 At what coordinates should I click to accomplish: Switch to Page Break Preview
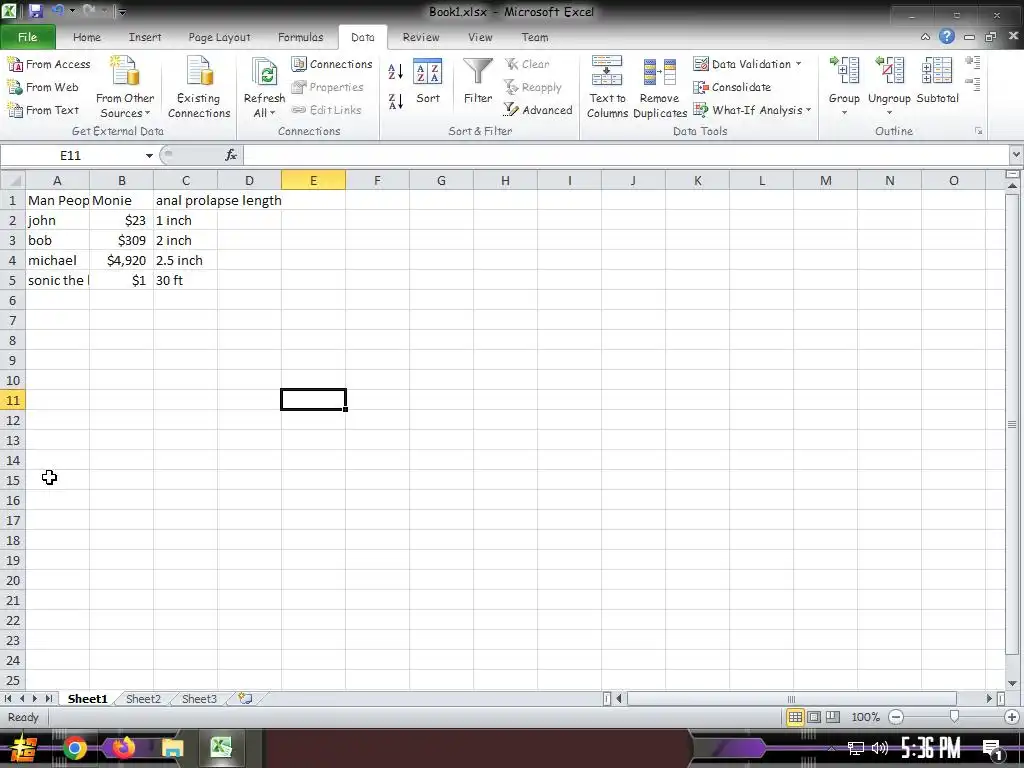point(833,717)
